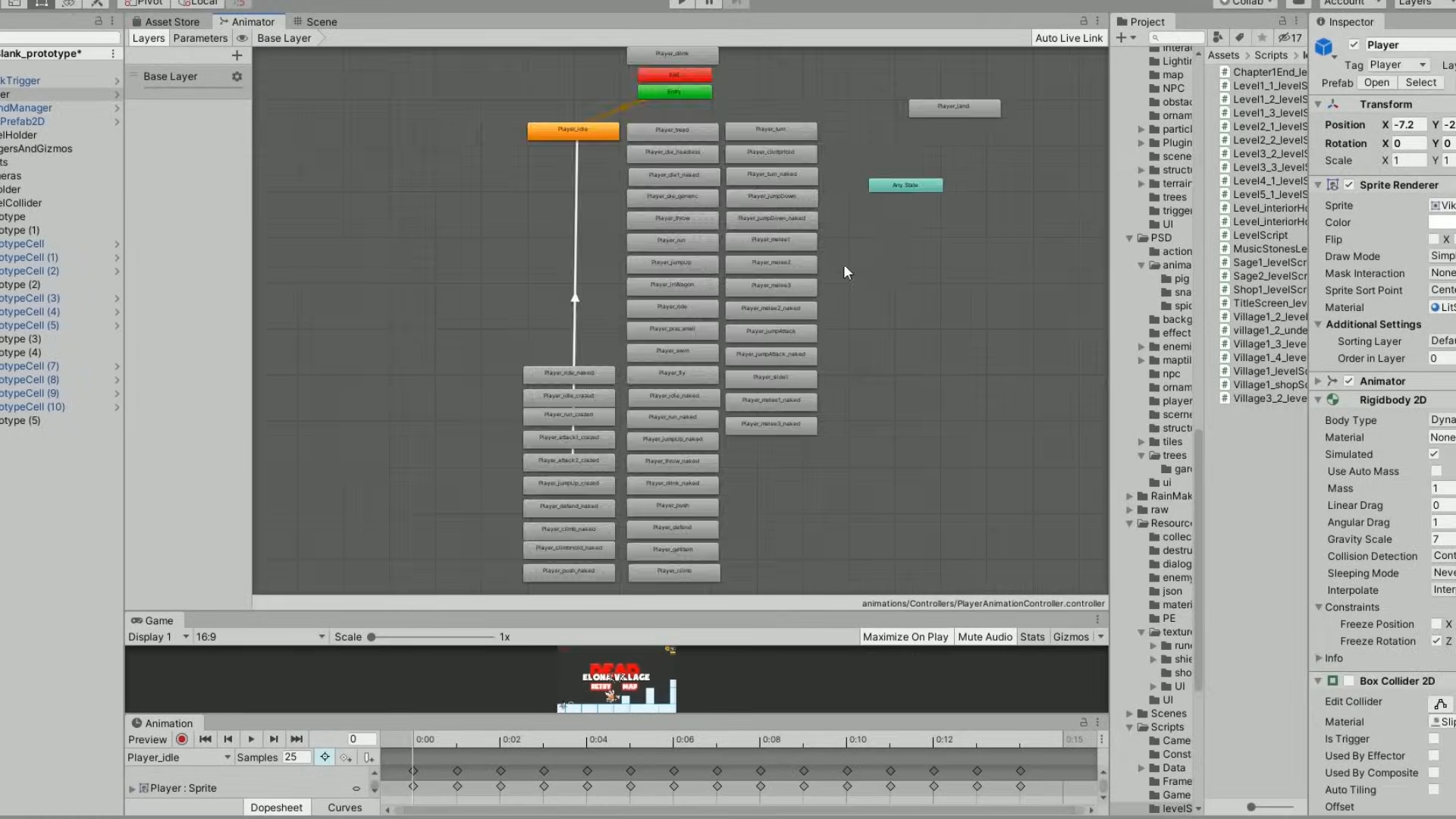1456x819 pixels.
Task: Click search by type icon in Project
Action: 1217,38
